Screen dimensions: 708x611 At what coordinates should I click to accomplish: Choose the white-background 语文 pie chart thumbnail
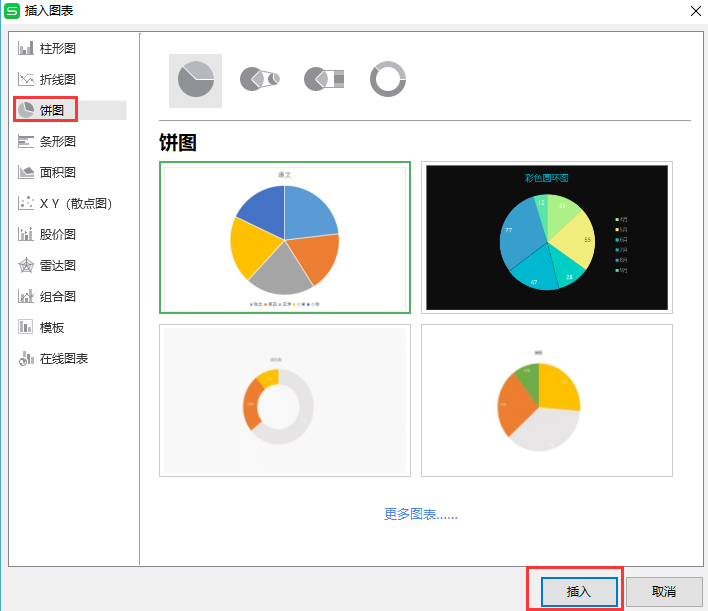coord(284,238)
